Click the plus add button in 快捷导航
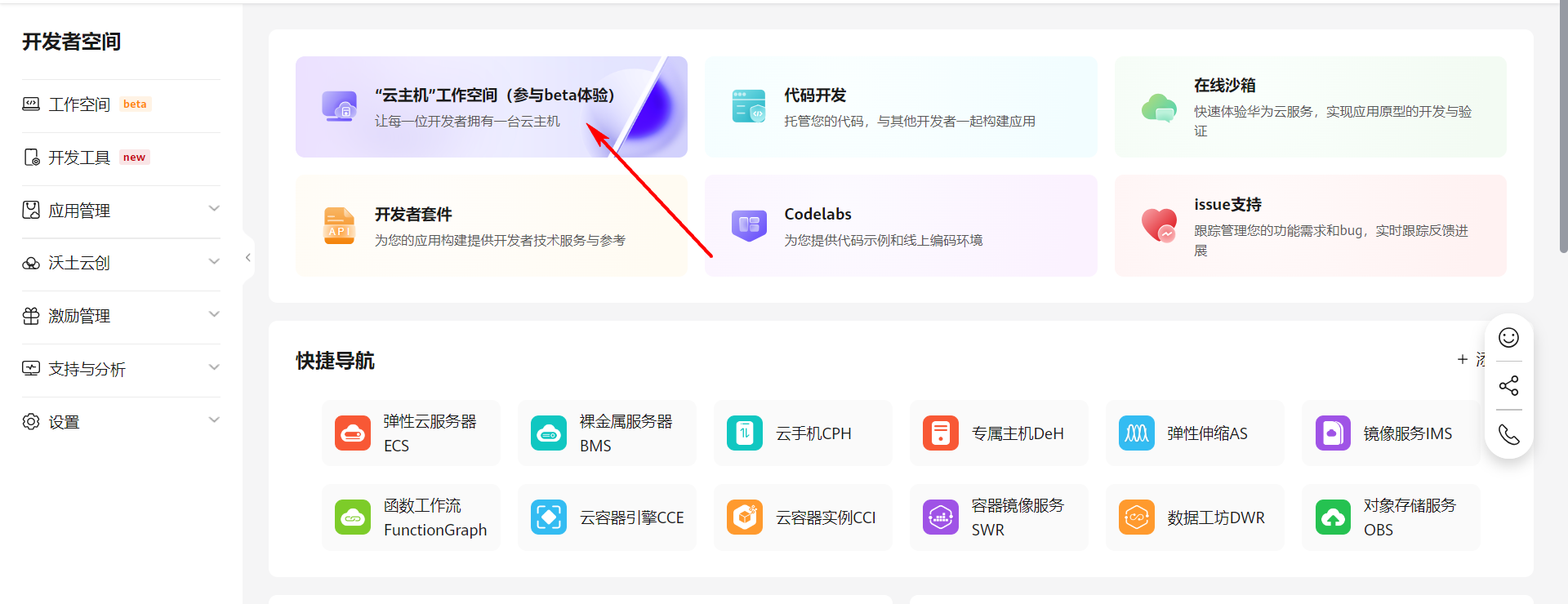 pyautogui.click(x=1463, y=359)
